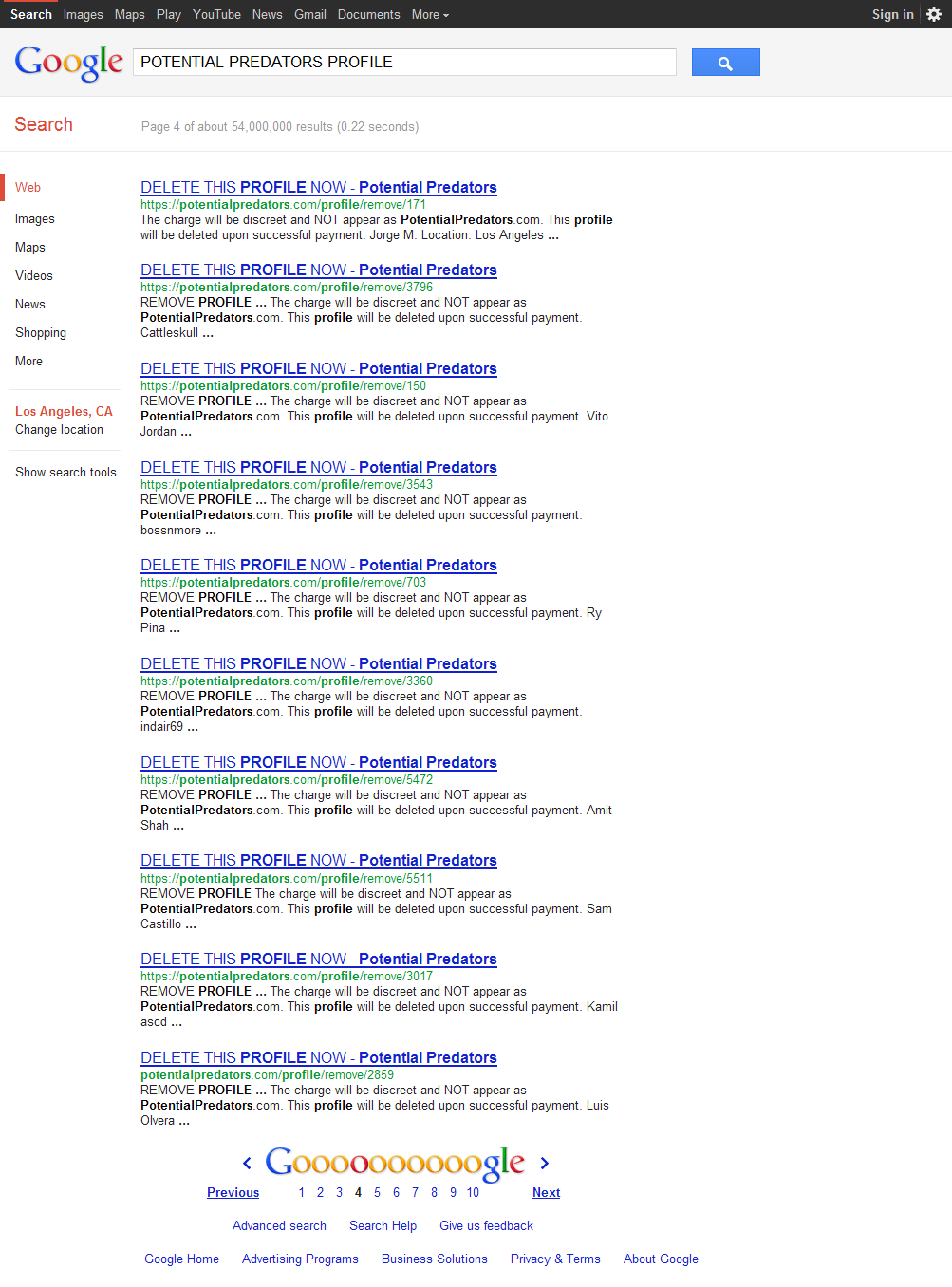Viewport: 952px width, 1287px height.
Task: Open Business Solutions footer link
Action: click(x=435, y=1259)
